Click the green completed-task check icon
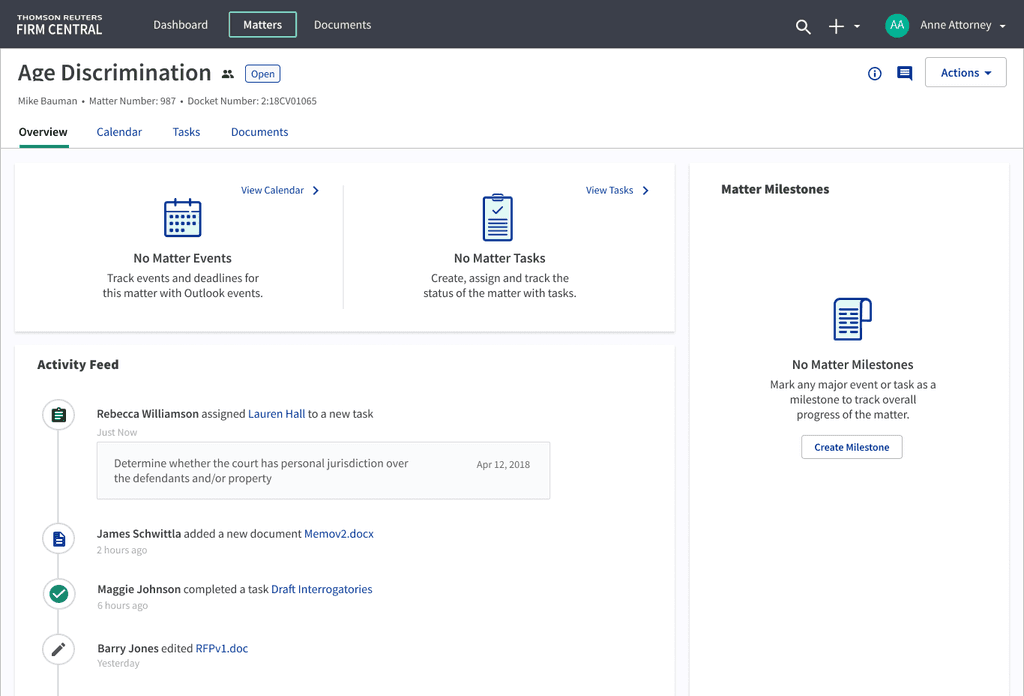The width and height of the screenshot is (1024, 696). coord(59,594)
